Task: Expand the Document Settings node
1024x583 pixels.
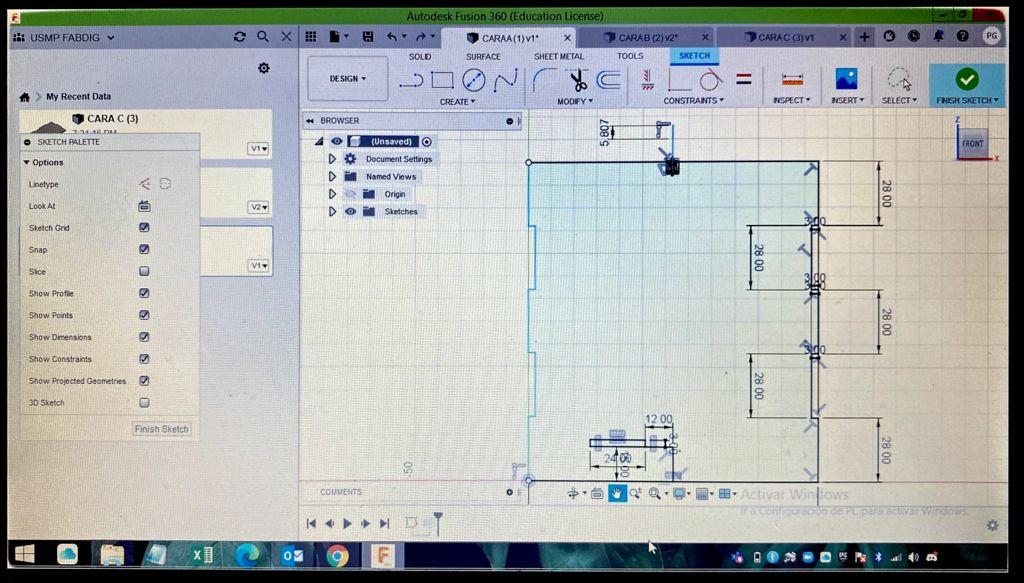Action: tap(332, 159)
